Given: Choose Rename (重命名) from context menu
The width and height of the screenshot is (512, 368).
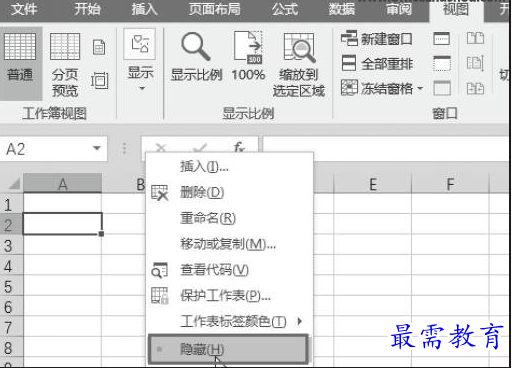Looking at the screenshot, I should 230,218.
